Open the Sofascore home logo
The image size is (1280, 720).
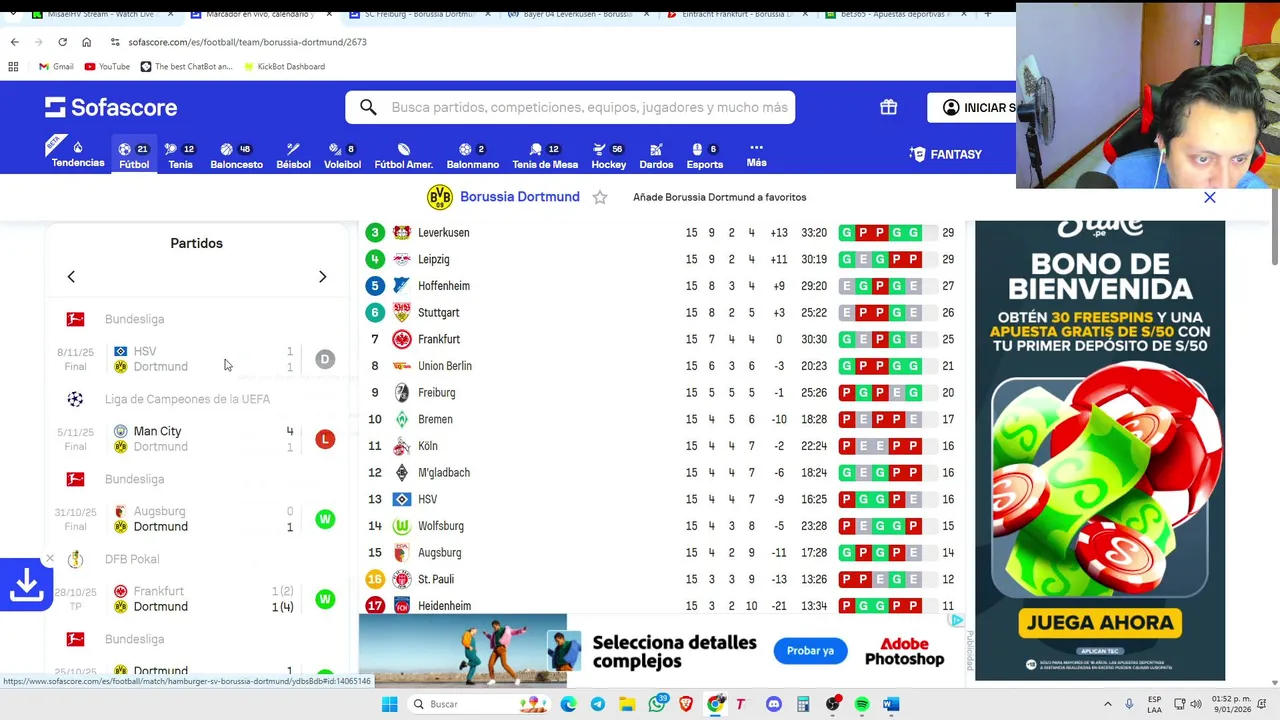click(x=111, y=107)
